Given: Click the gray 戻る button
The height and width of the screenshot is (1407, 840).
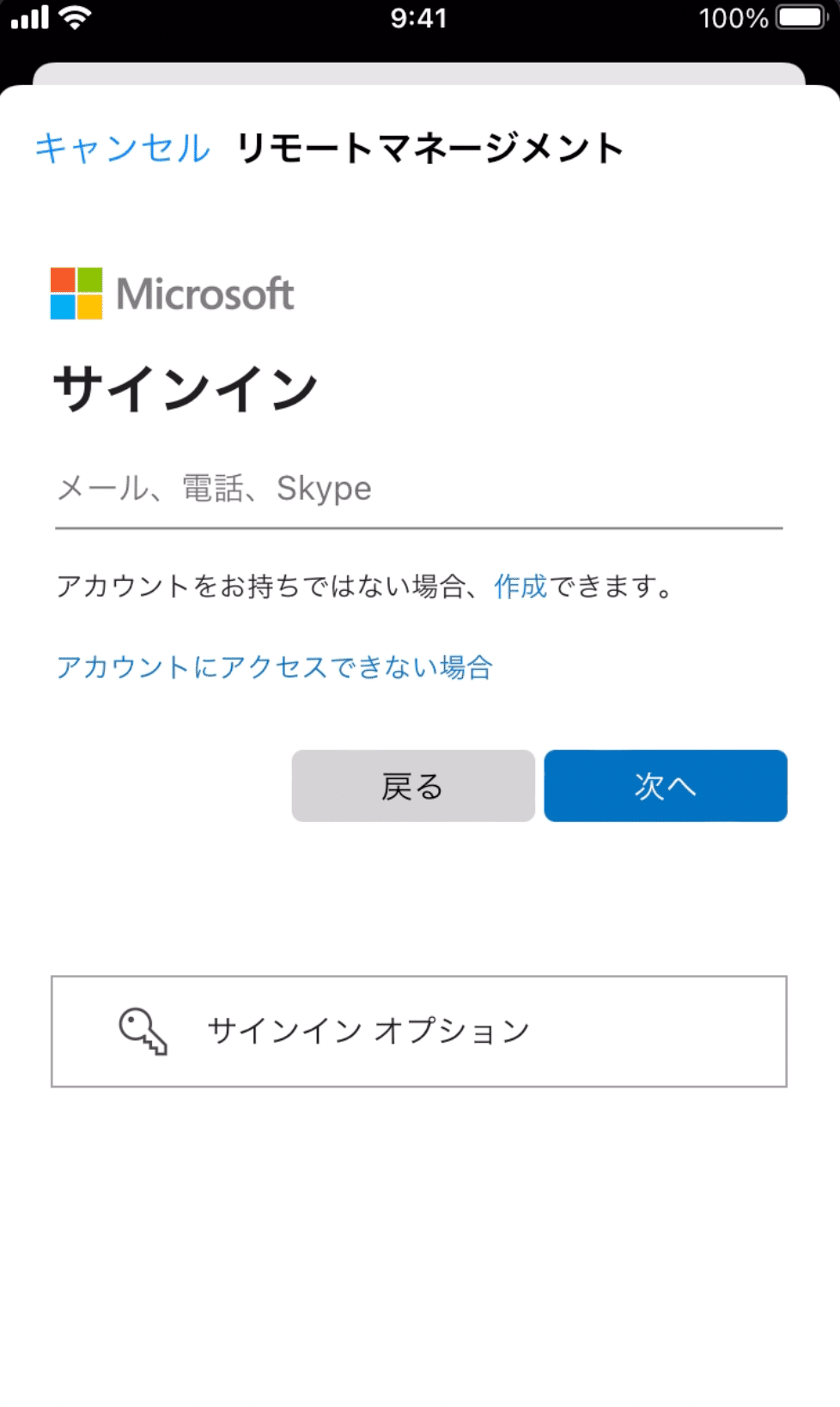Looking at the screenshot, I should (413, 786).
